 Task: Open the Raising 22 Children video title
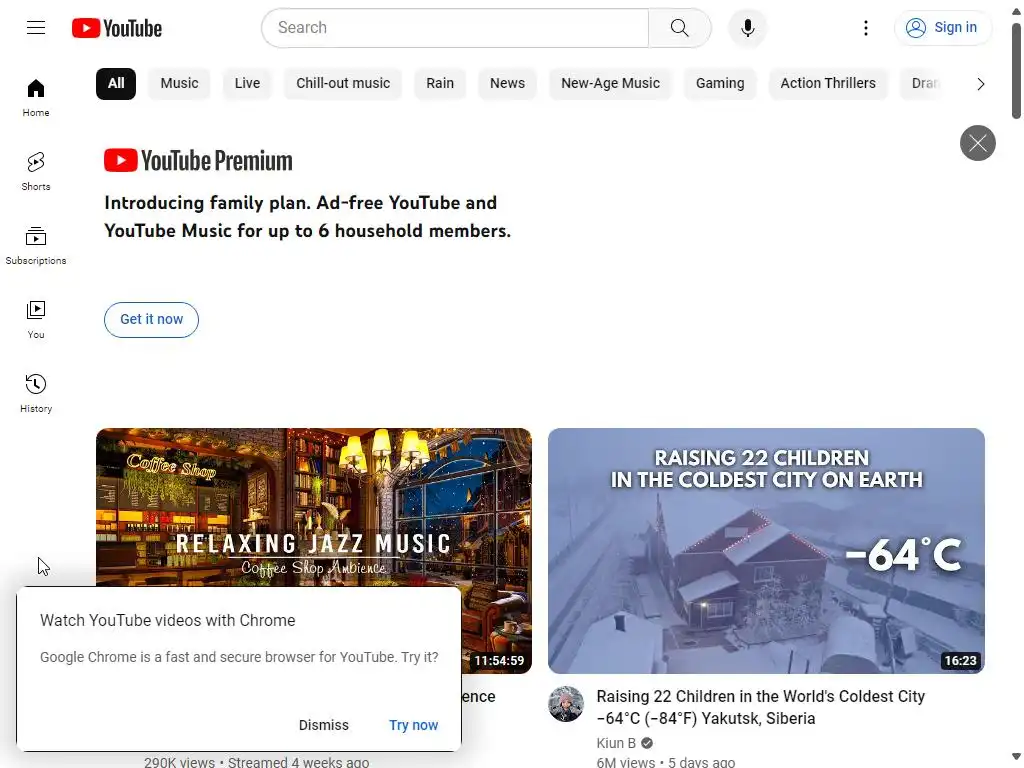[760, 707]
